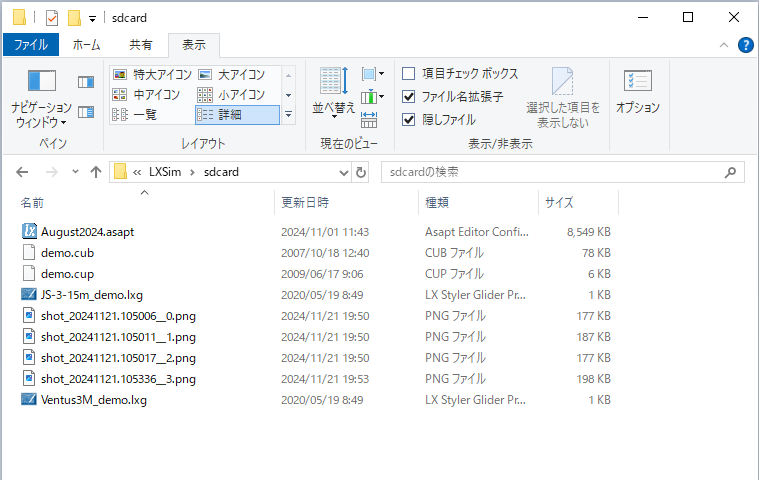Expand the layout gallery more options arrow
The width and height of the screenshot is (759, 480).
click(289, 115)
